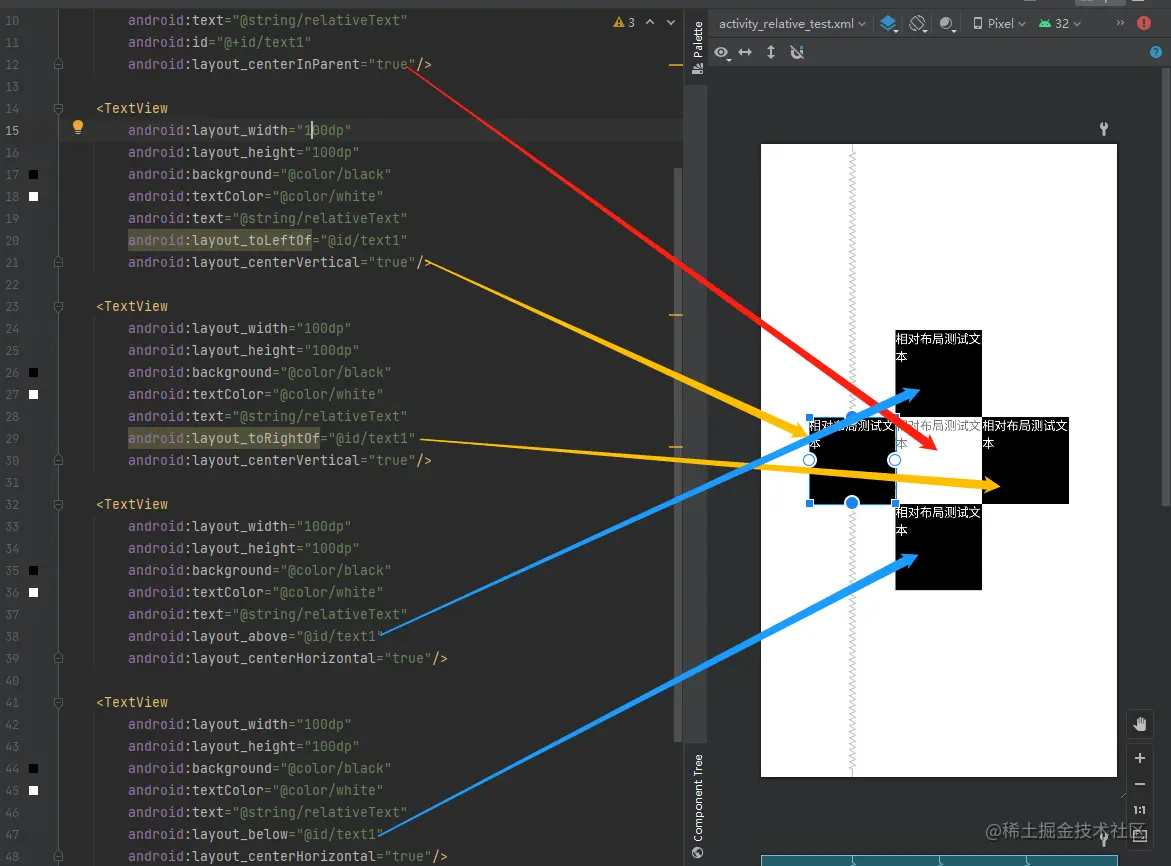Click the <TextView tag on line 41
This screenshot has width=1171, height=866.
click(x=132, y=703)
